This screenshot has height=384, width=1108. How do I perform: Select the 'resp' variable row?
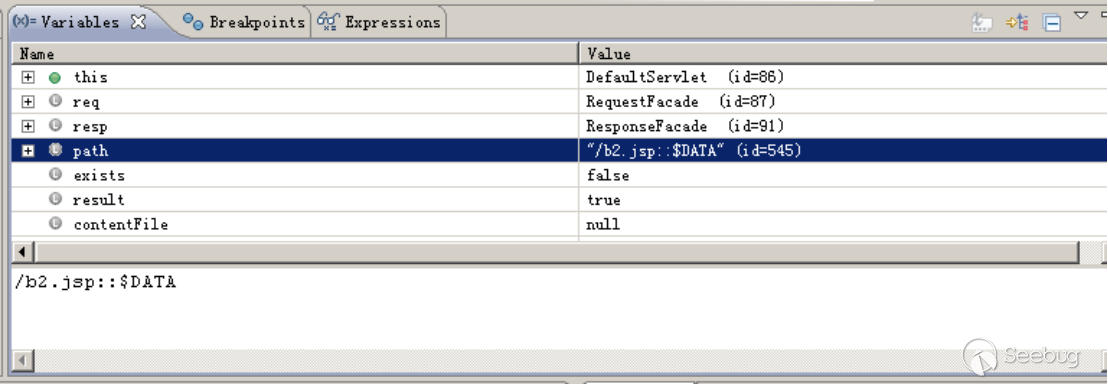tap(559, 127)
